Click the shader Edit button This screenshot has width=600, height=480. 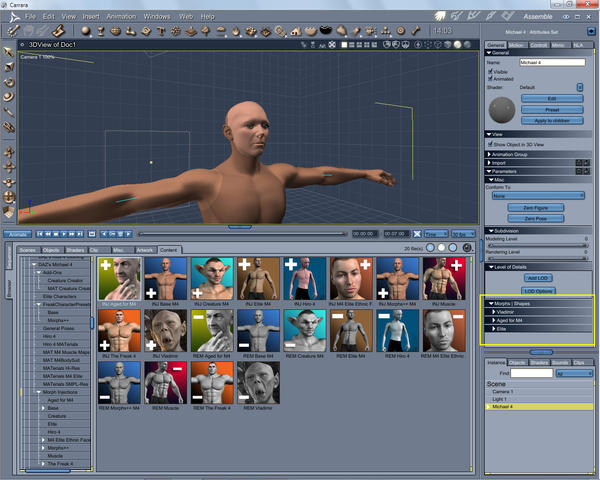(x=552, y=99)
